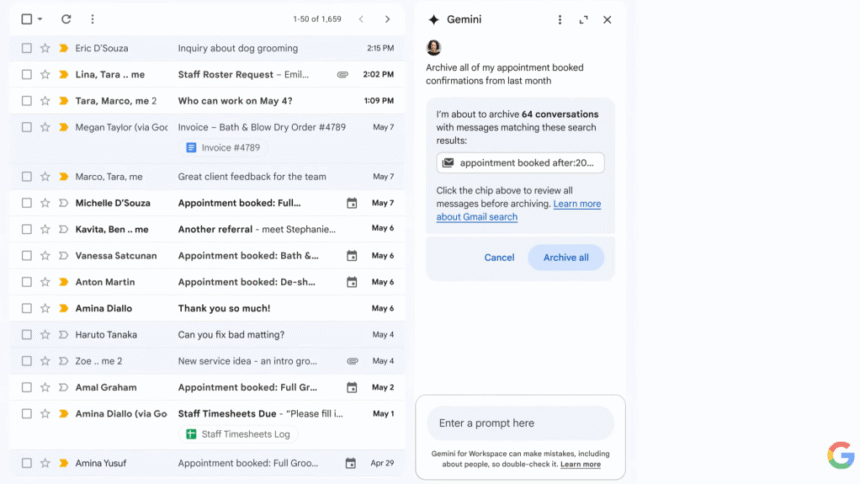Image resolution: width=860 pixels, height=484 pixels.
Task: Select the Eric D'Souza email checkbox
Action: click(26, 48)
